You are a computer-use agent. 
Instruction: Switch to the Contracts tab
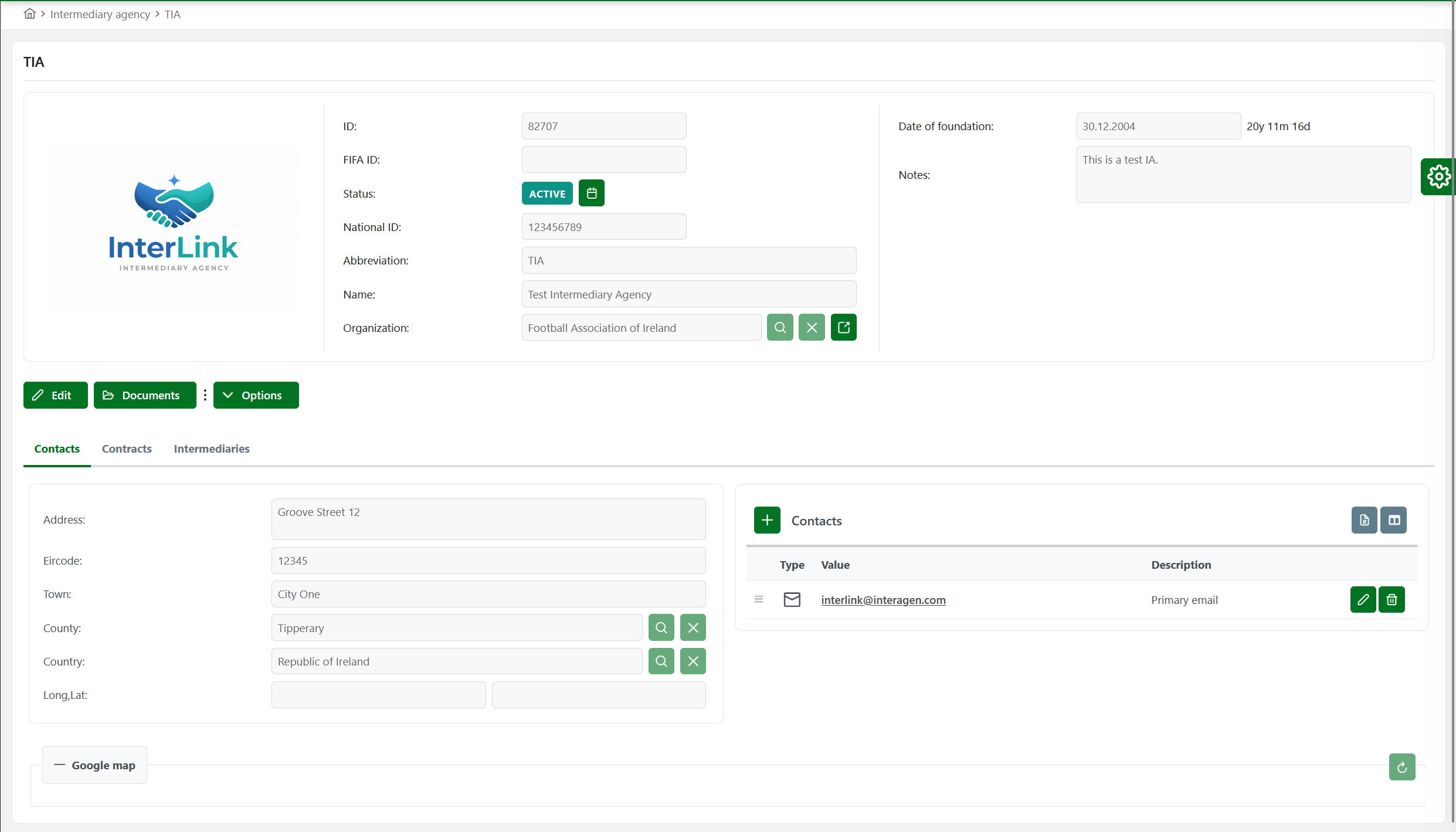[127, 449]
